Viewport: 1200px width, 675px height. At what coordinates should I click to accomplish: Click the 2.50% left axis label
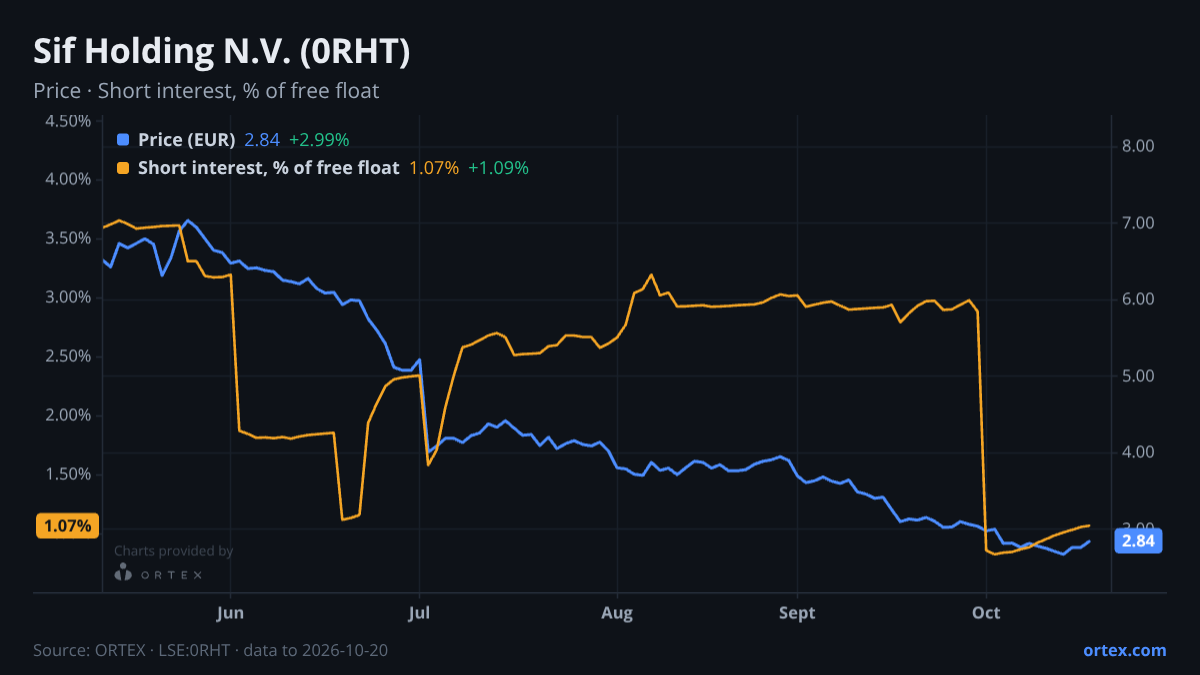click(68, 357)
